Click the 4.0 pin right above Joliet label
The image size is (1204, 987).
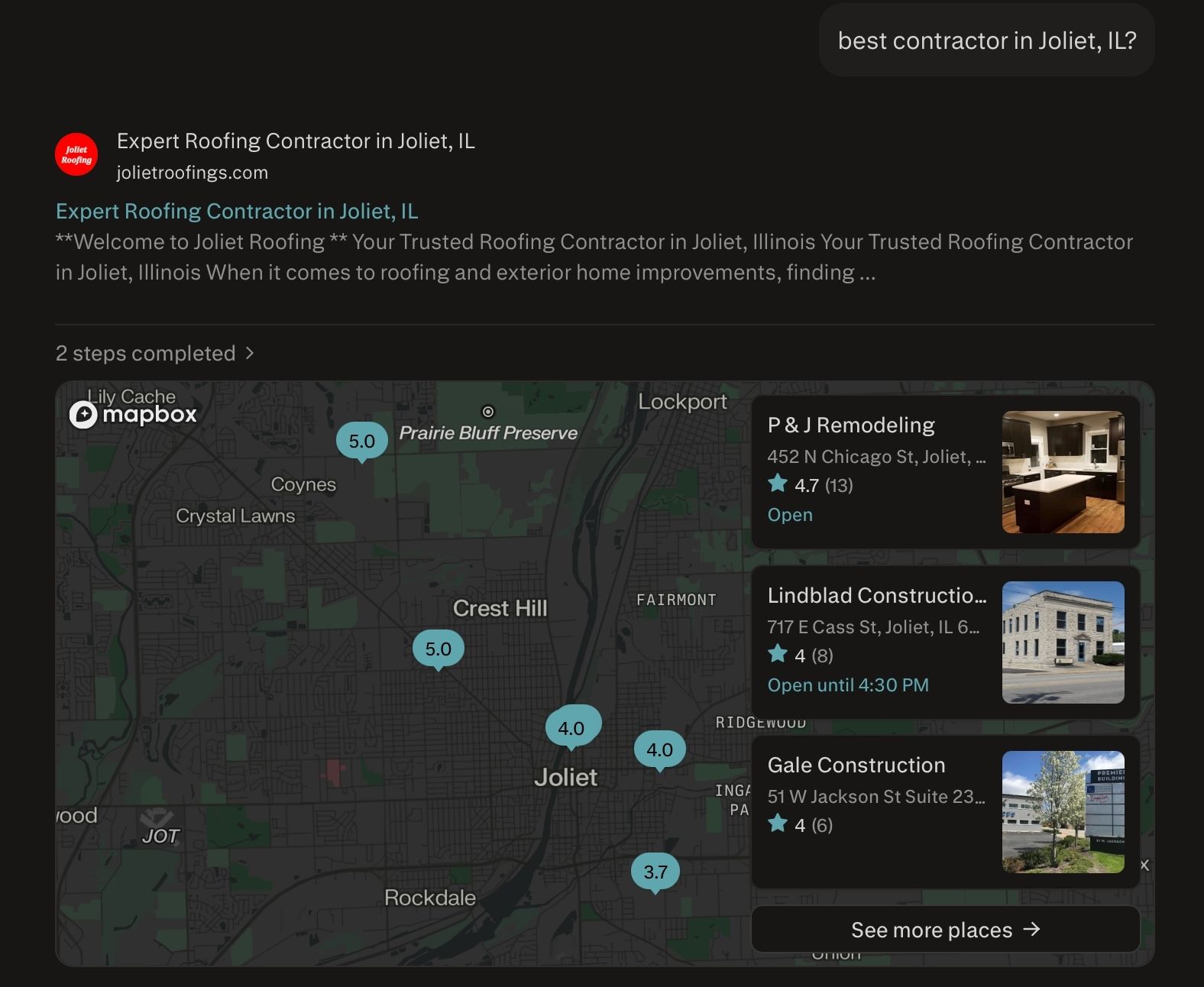pos(571,727)
